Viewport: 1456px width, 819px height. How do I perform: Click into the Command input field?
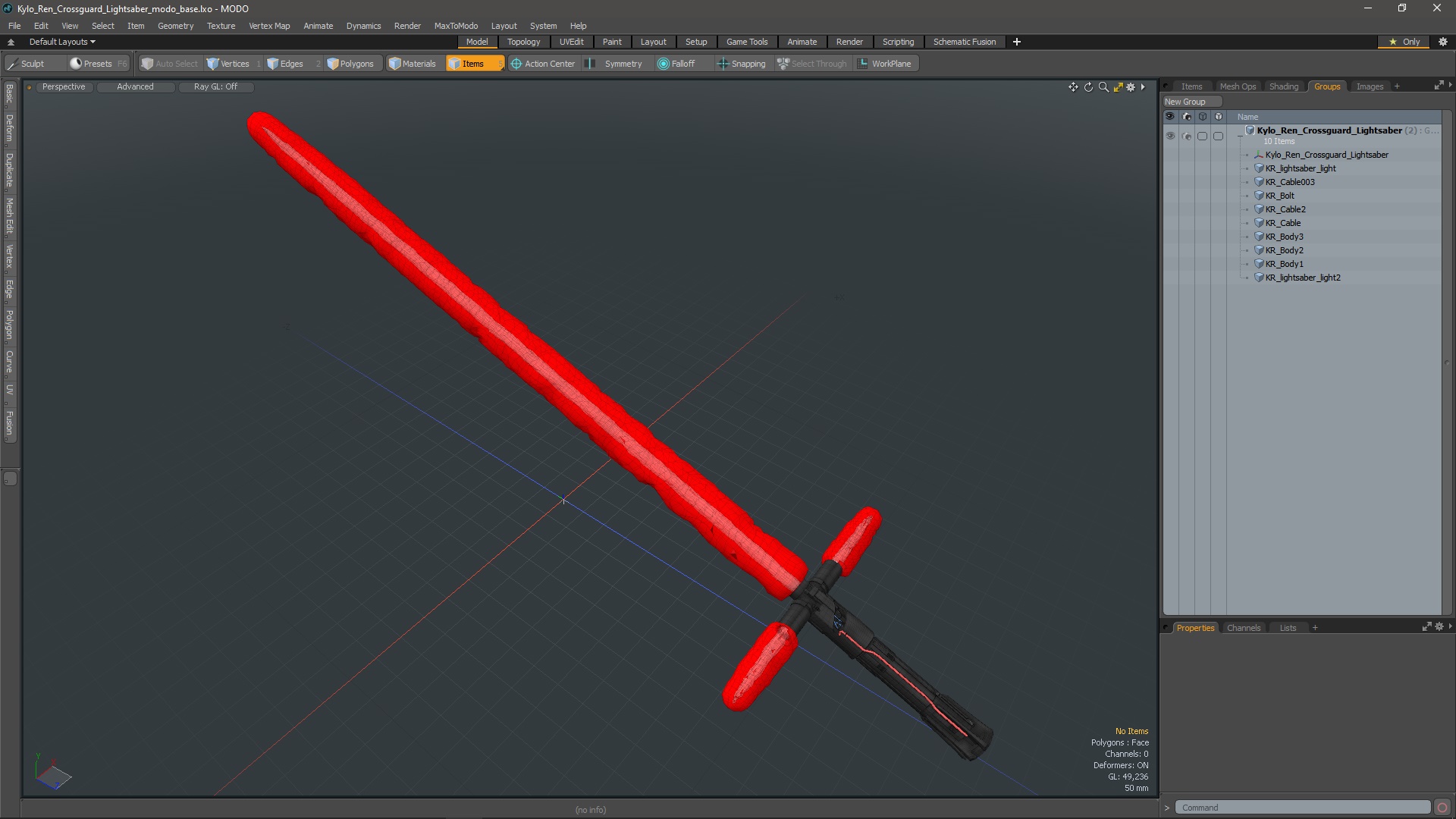point(1303,808)
